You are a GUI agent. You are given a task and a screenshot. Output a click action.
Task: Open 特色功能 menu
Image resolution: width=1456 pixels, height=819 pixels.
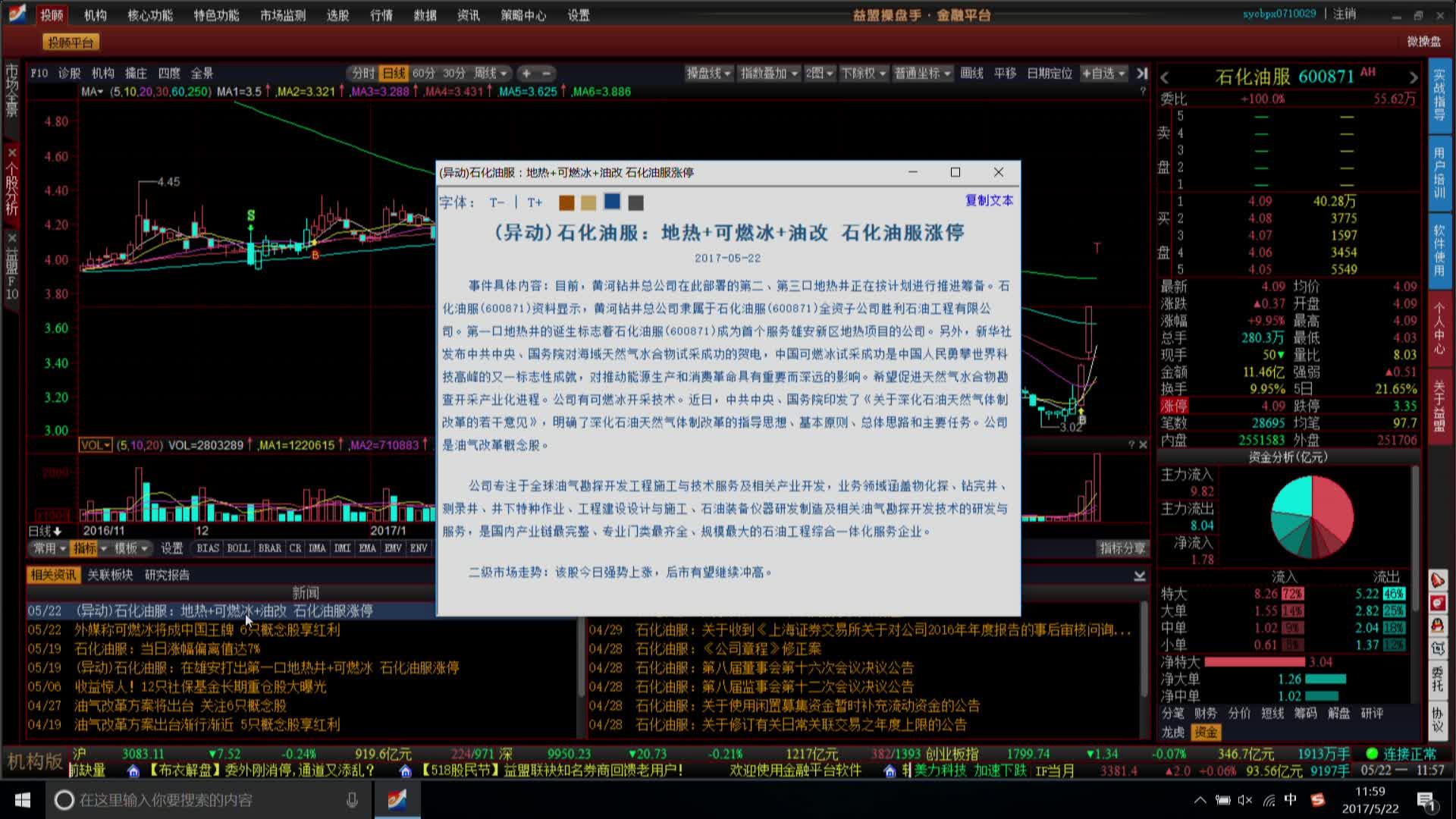click(x=216, y=15)
